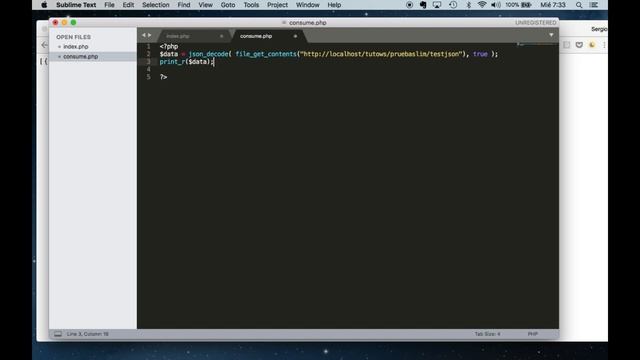Click the true keyword on line 2
Viewport: 640px width, 360px height.
point(480,54)
